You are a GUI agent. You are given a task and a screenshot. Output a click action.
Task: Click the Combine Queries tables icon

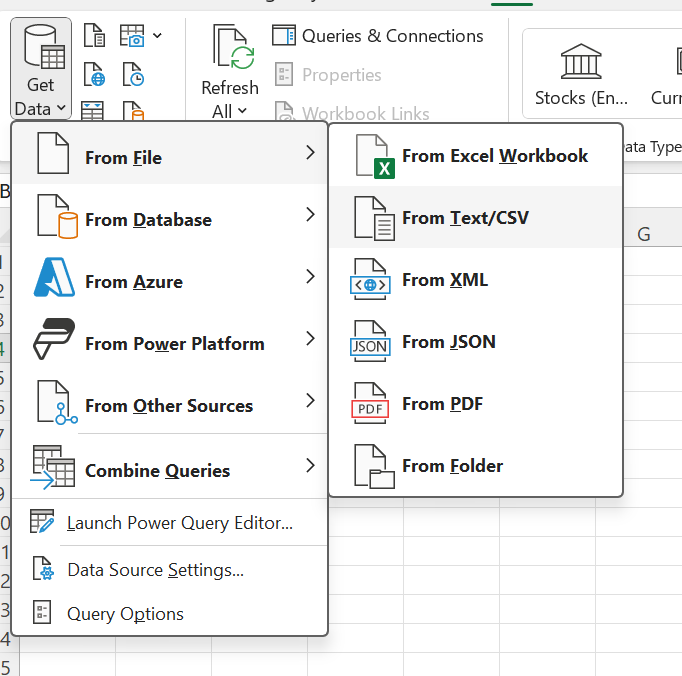point(53,467)
